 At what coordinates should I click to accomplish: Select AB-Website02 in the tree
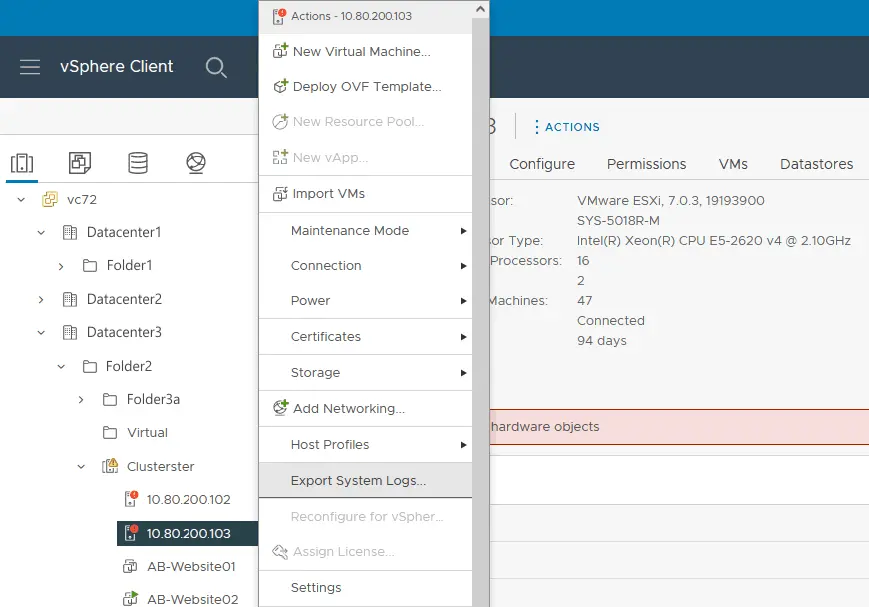(193, 599)
